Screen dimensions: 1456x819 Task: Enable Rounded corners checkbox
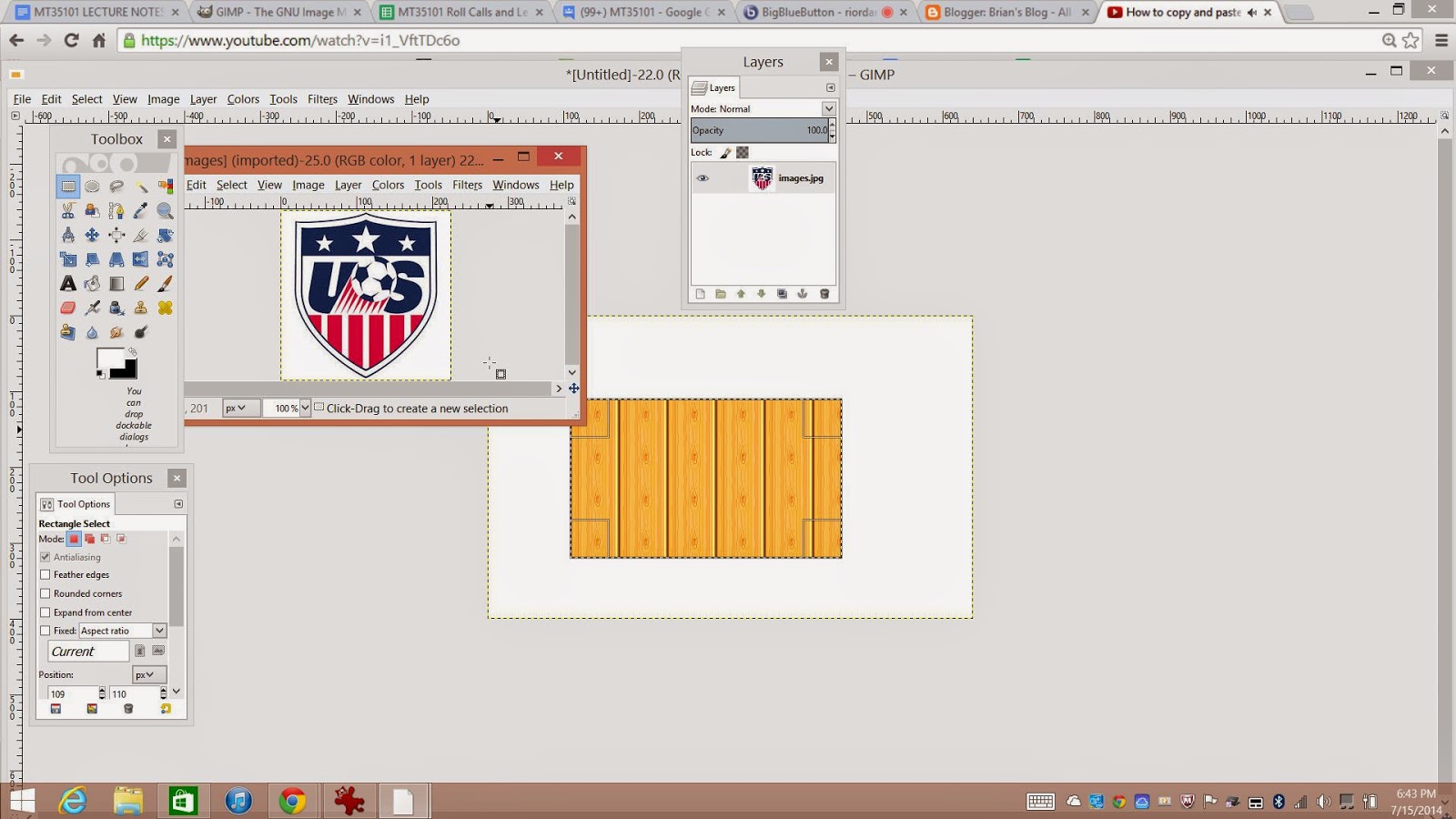(45, 593)
